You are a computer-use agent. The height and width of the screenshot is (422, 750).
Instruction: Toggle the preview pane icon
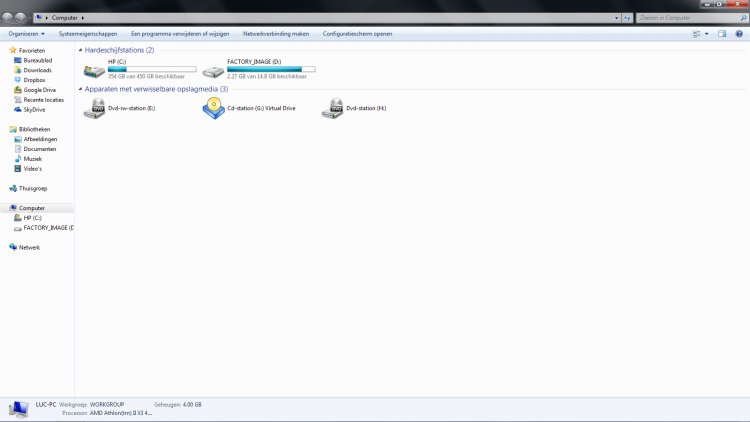(720, 34)
